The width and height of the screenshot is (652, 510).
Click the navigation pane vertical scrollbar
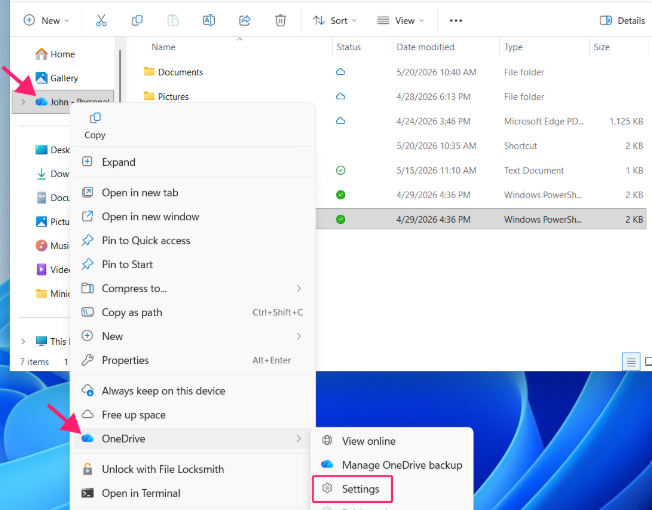coord(120,75)
